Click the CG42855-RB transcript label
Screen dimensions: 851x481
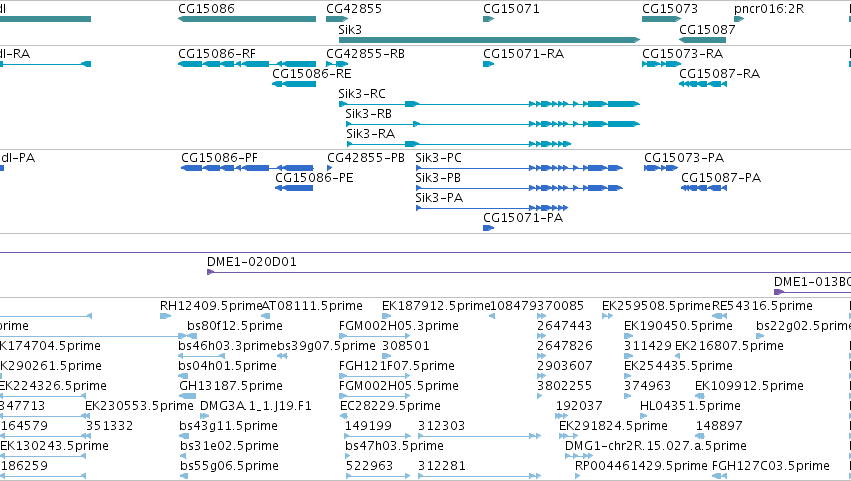coord(365,54)
